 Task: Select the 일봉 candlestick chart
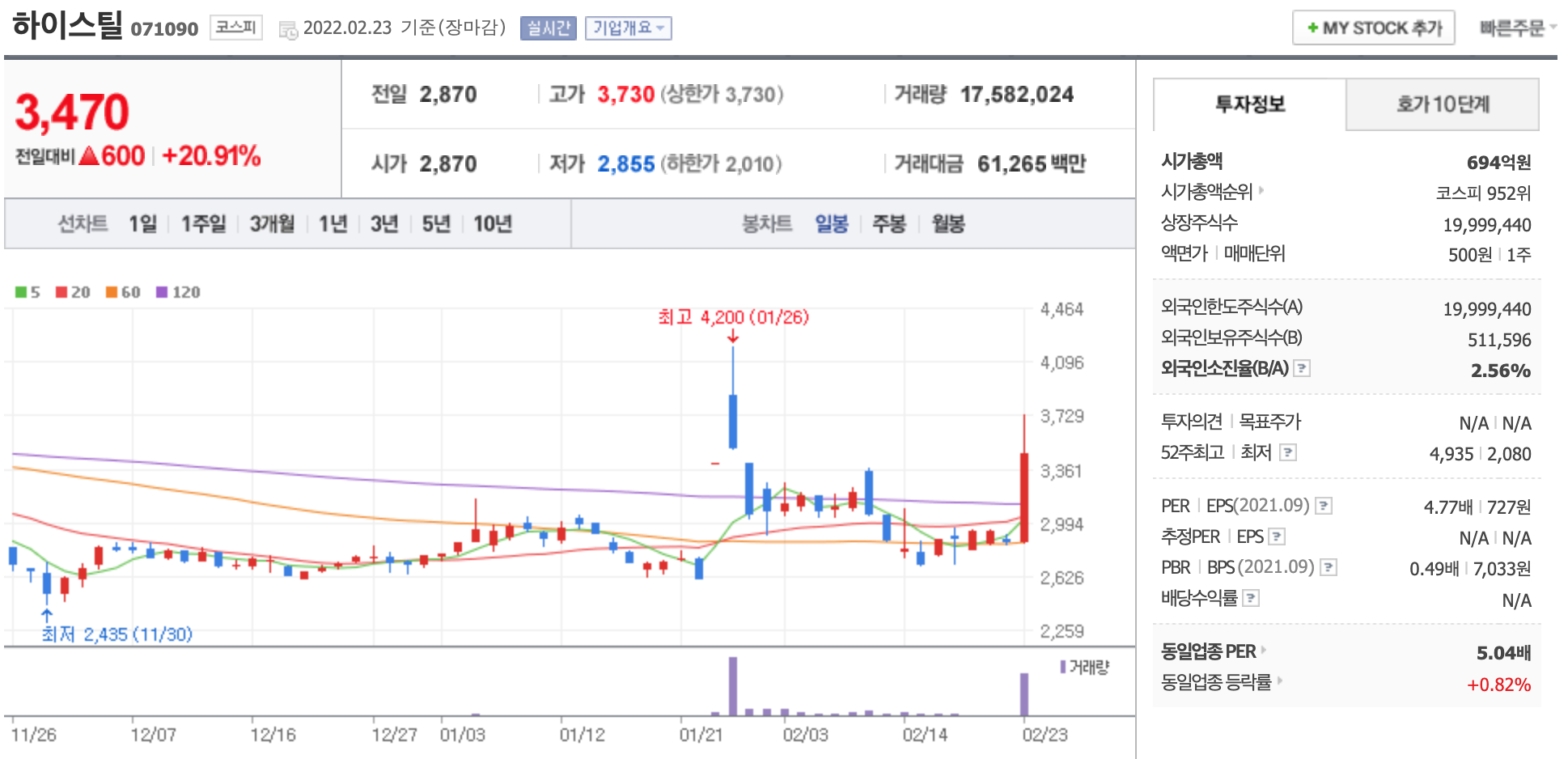tap(831, 224)
